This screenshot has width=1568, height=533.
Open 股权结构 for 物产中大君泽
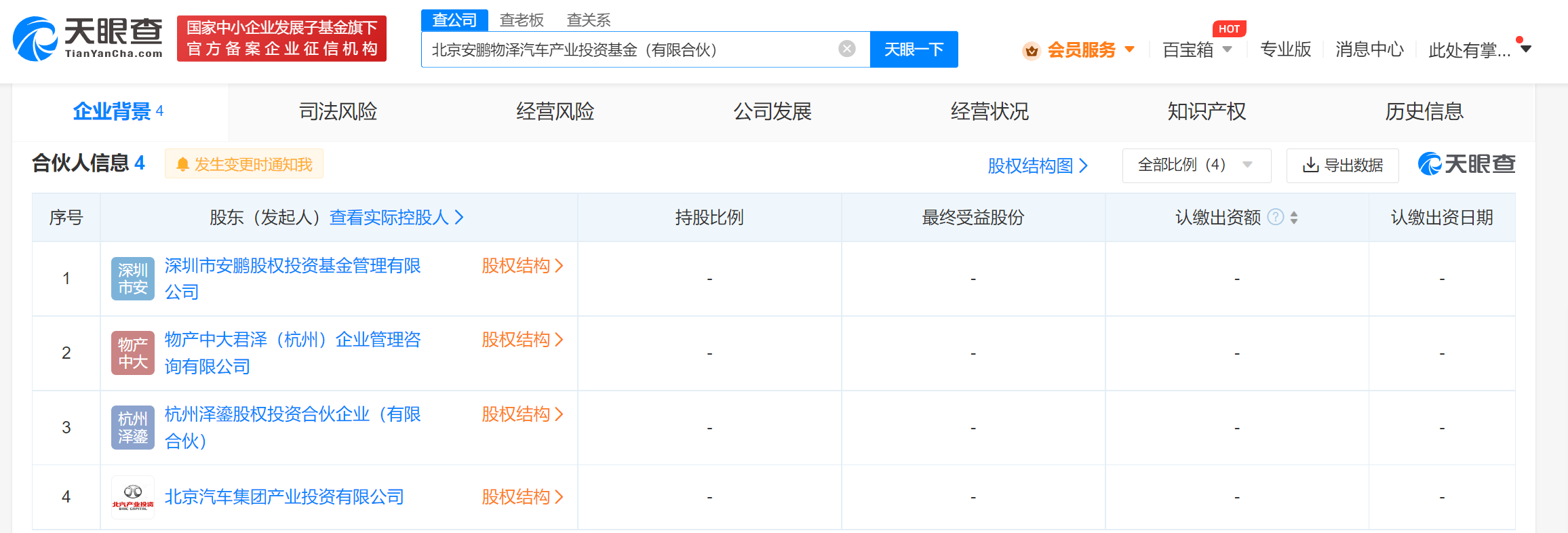[523, 340]
